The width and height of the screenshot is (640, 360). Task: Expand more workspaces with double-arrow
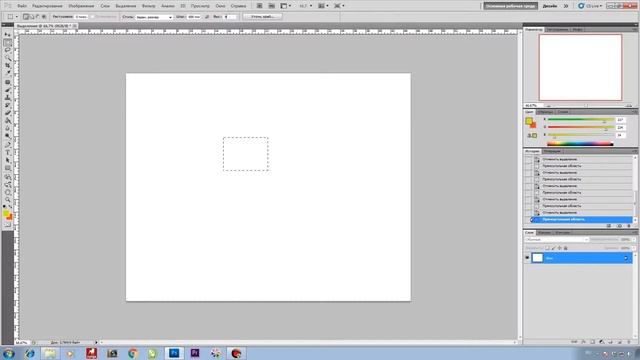[566, 6]
